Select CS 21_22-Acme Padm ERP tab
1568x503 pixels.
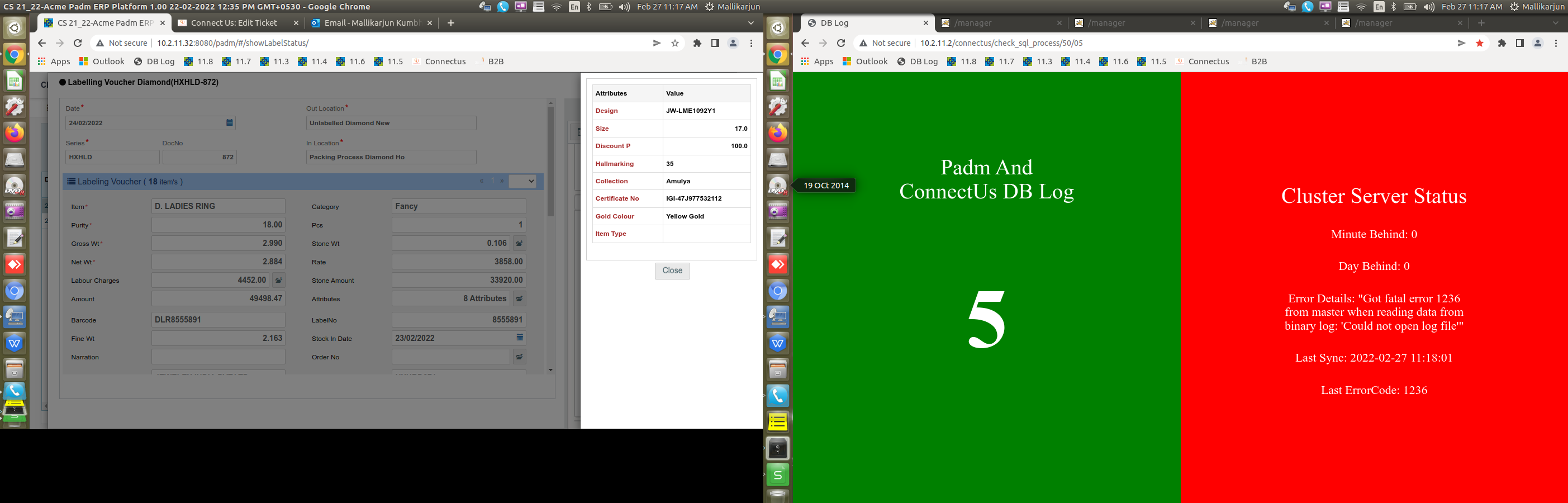coord(105,23)
